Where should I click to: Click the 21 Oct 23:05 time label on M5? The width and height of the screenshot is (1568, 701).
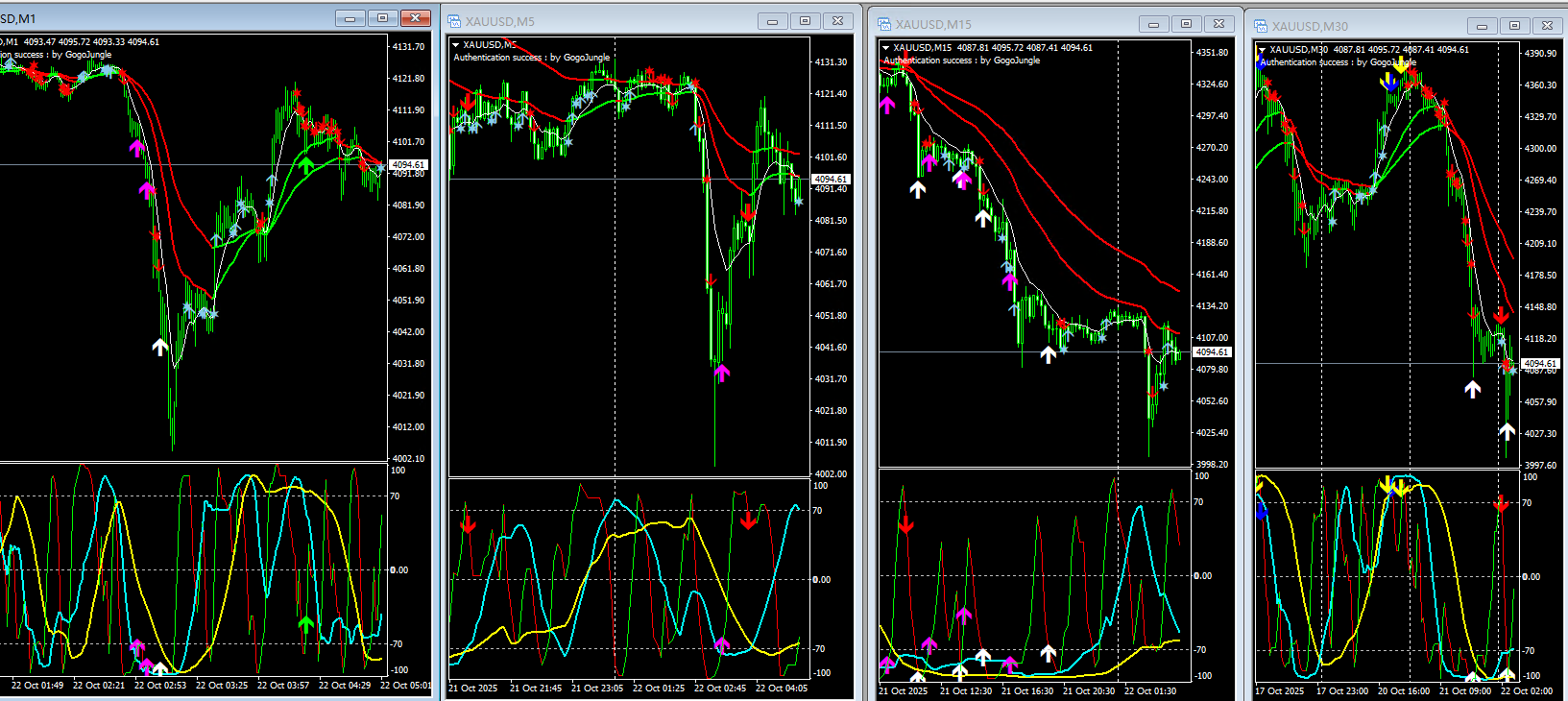[597, 689]
